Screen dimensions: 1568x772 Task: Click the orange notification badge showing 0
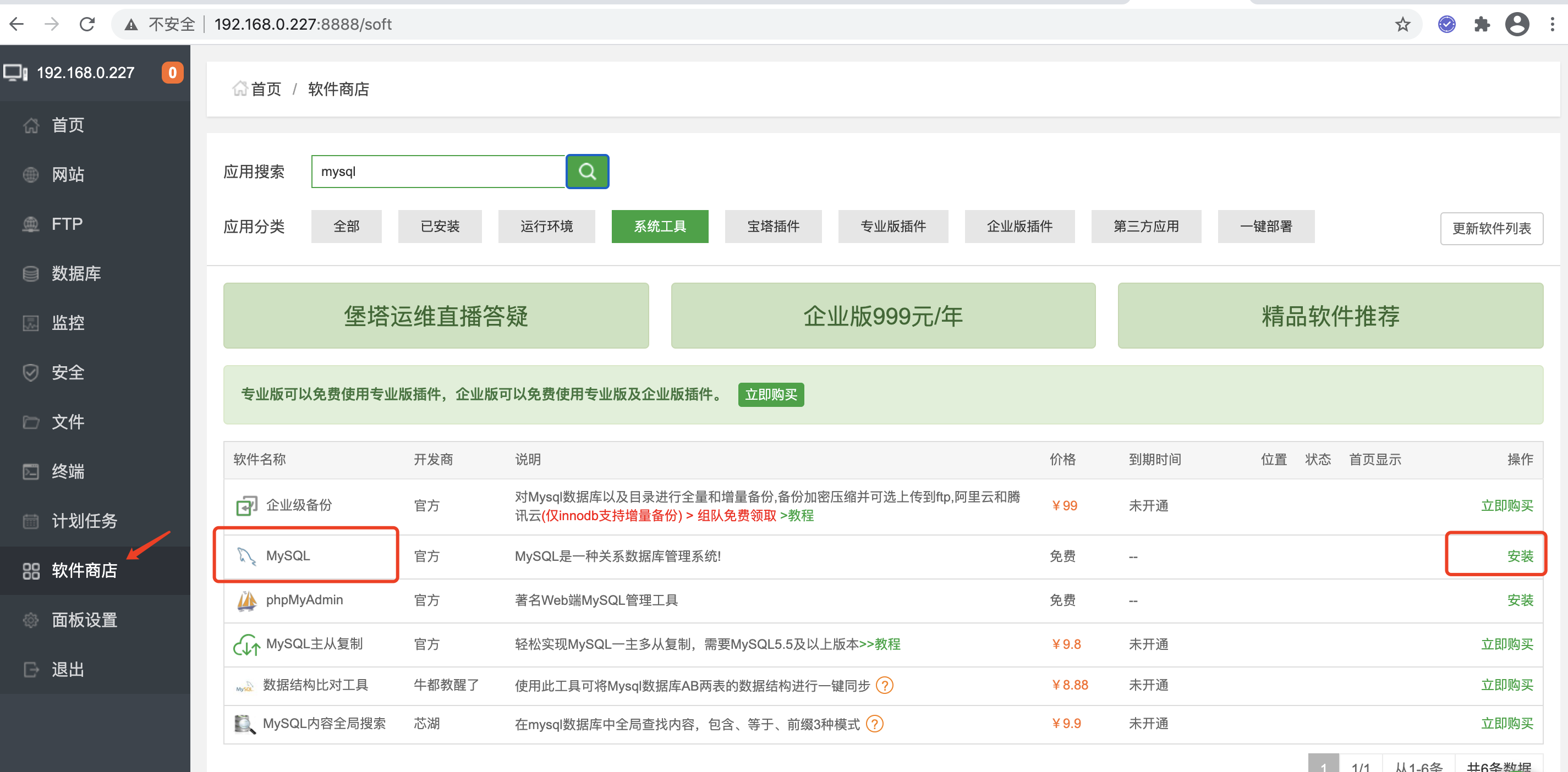172,73
